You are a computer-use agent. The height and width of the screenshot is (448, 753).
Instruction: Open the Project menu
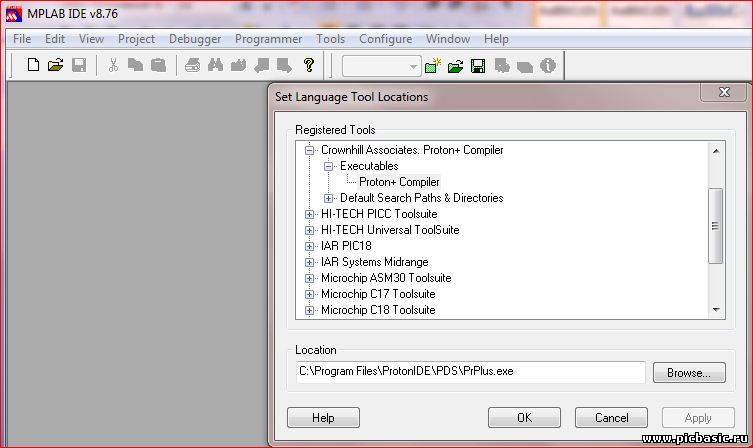(136, 39)
